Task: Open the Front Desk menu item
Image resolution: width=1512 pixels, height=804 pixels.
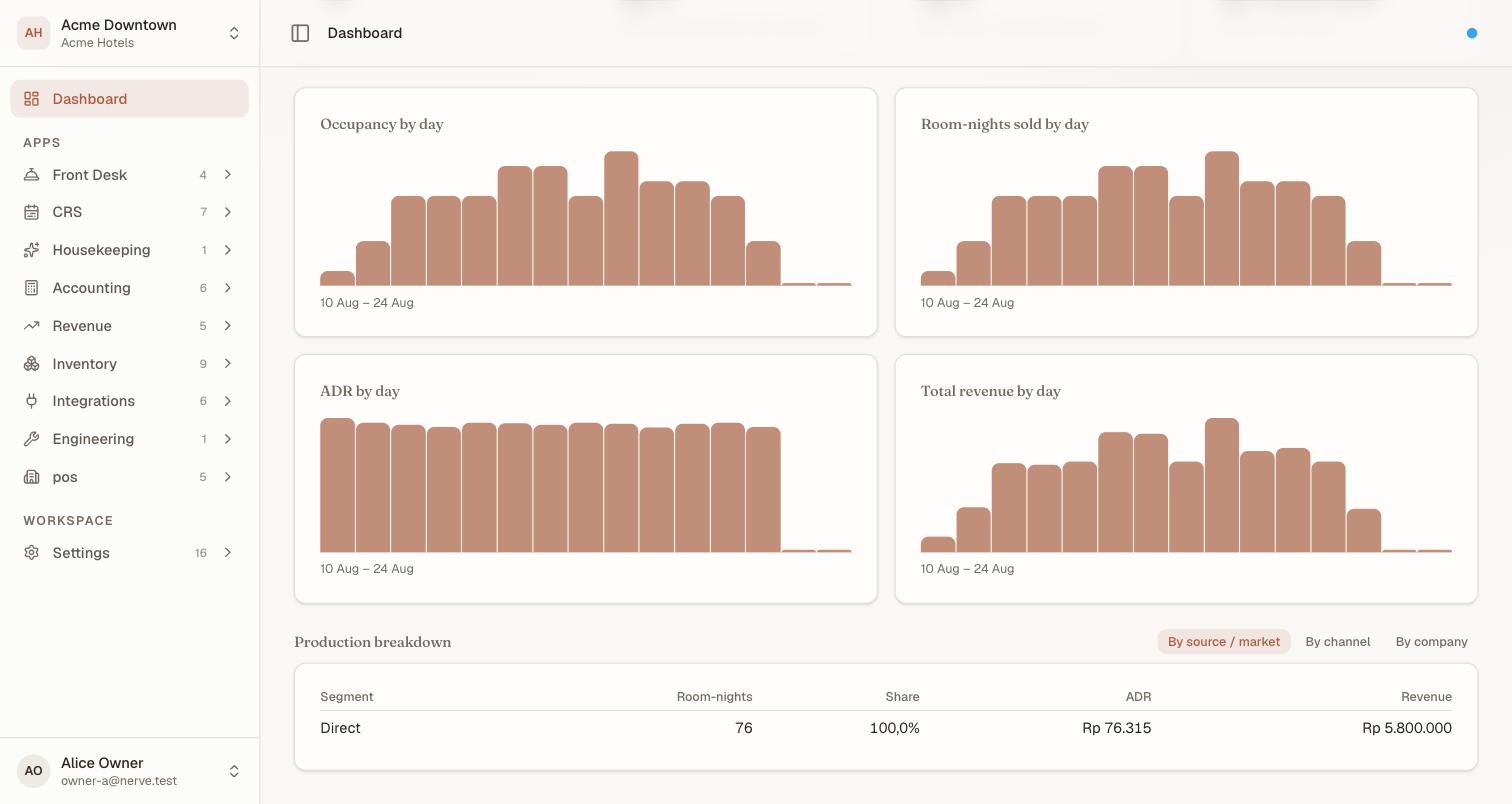Action: click(x=130, y=175)
